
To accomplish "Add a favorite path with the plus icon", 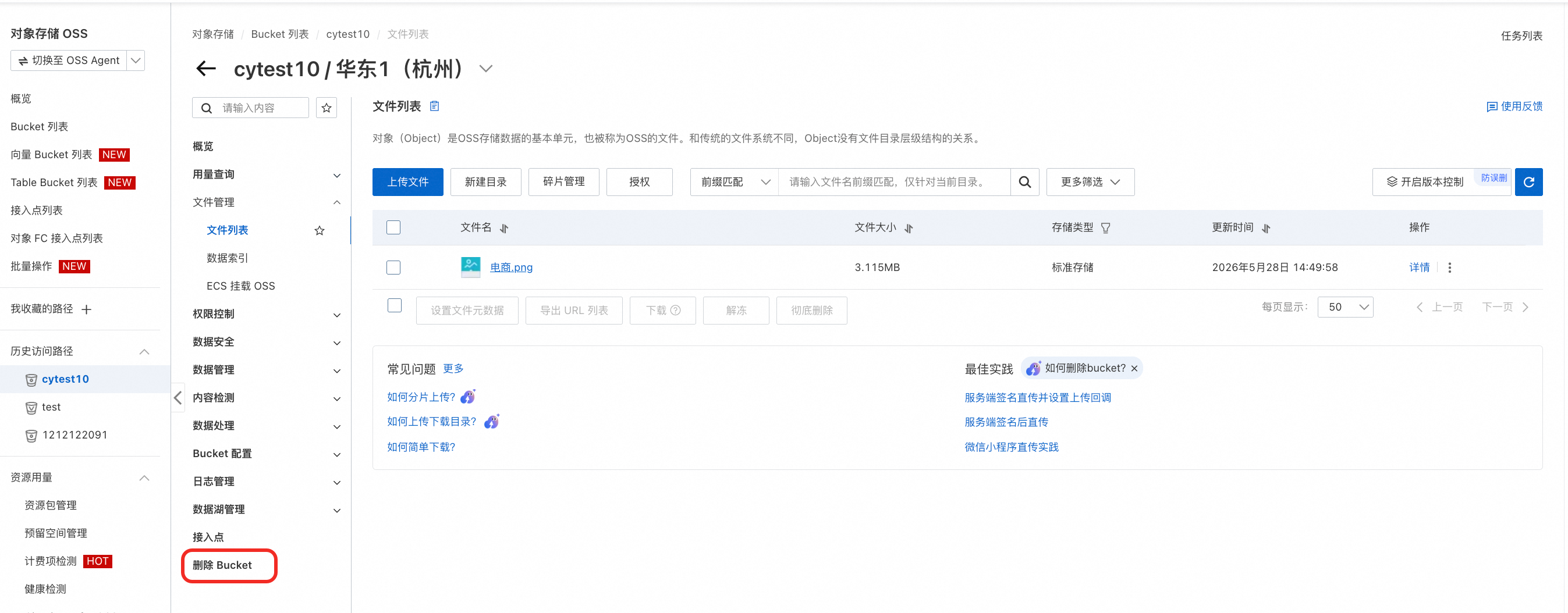I will click(x=87, y=309).
